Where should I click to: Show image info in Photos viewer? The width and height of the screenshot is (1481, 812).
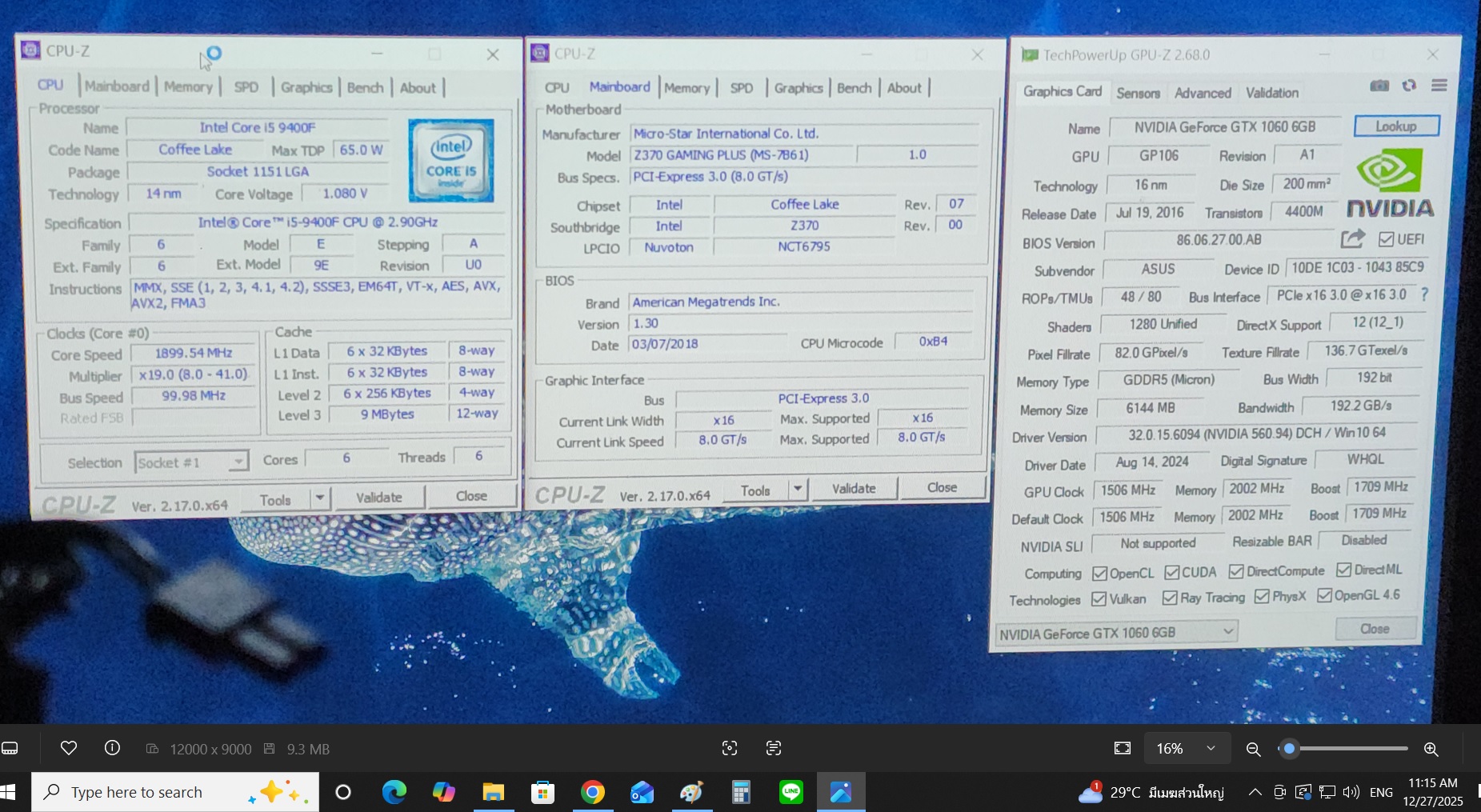(x=112, y=748)
